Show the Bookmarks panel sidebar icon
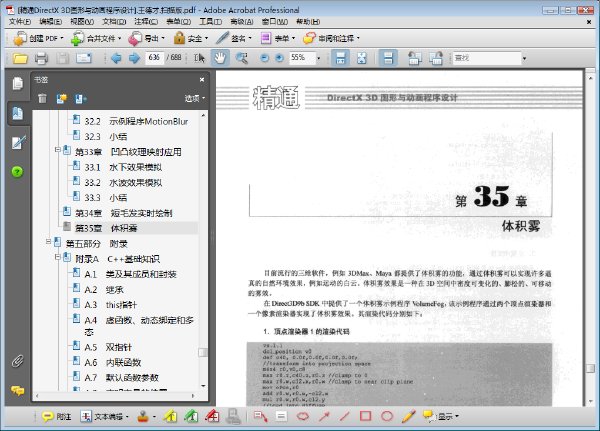Screen dimensions: 600x431 [x=18, y=113]
